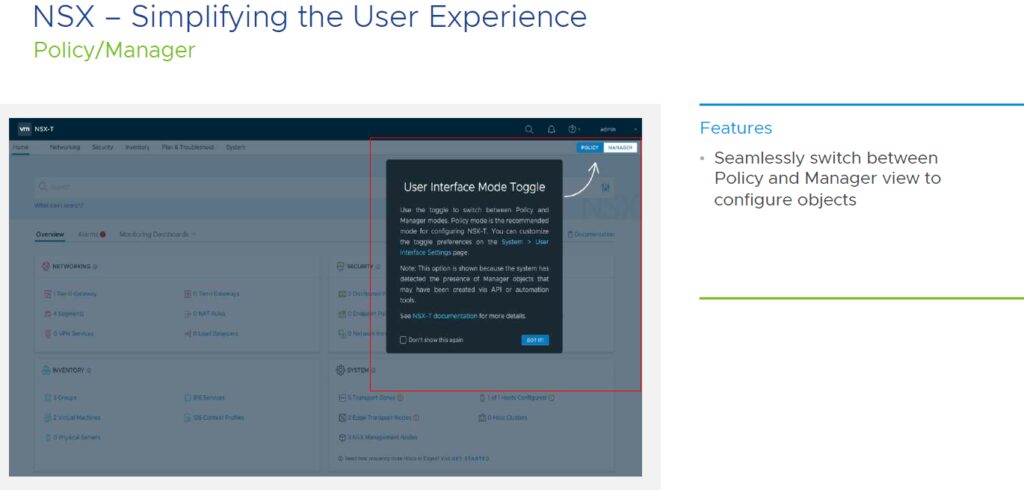Check the Don't show this again box
This screenshot has height=490, width=1024.
403,340
